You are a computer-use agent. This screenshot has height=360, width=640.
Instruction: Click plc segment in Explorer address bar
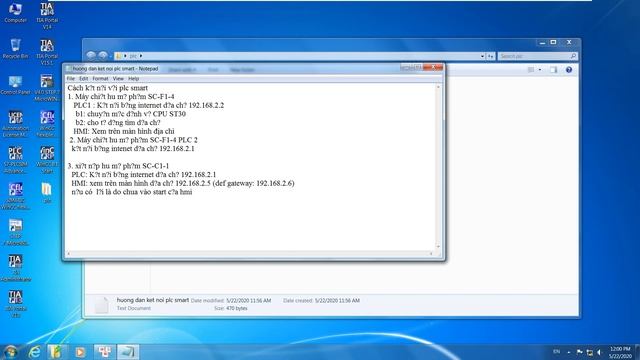[133, 56]
